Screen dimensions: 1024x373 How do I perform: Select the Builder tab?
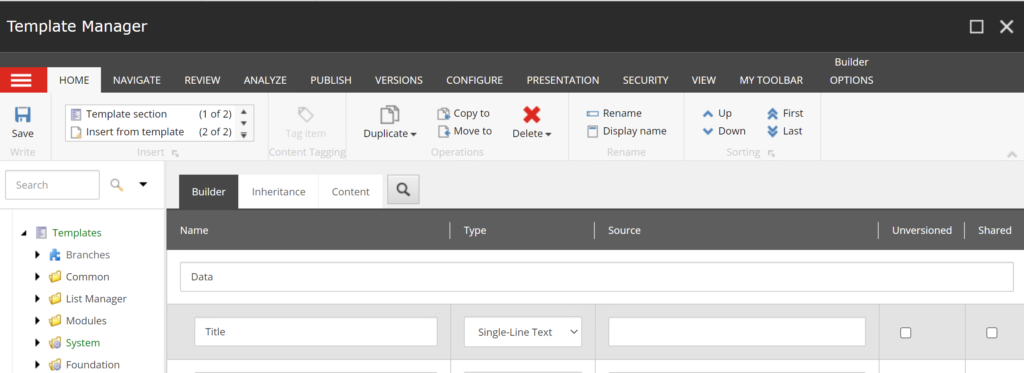(x=208, y=191)
